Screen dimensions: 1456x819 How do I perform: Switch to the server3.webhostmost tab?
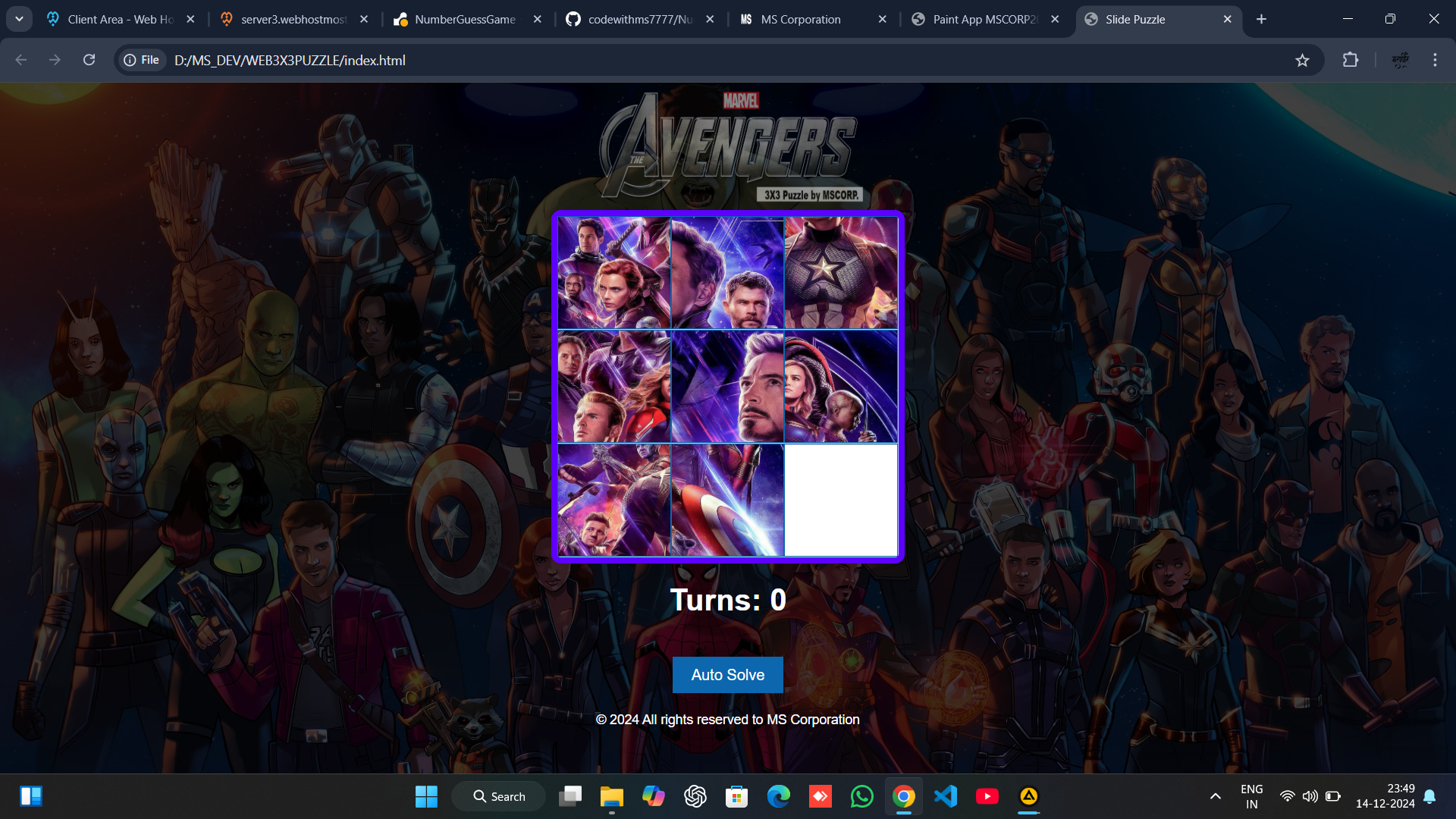tap(293, 19)
